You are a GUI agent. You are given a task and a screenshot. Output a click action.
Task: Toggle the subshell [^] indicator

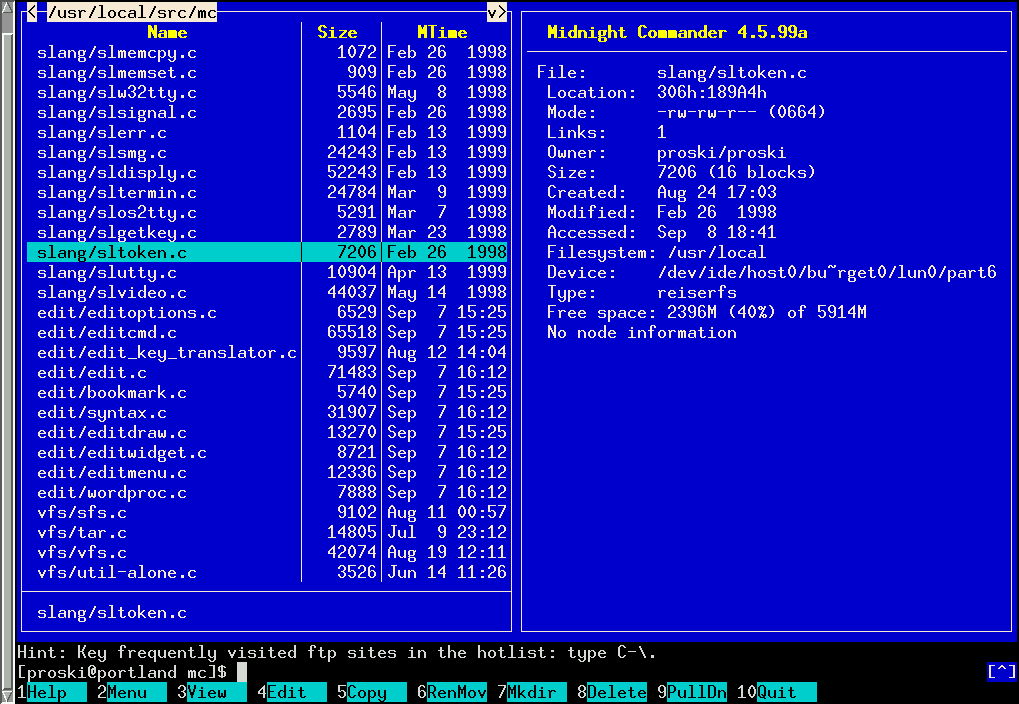[x=1001, y=671]
